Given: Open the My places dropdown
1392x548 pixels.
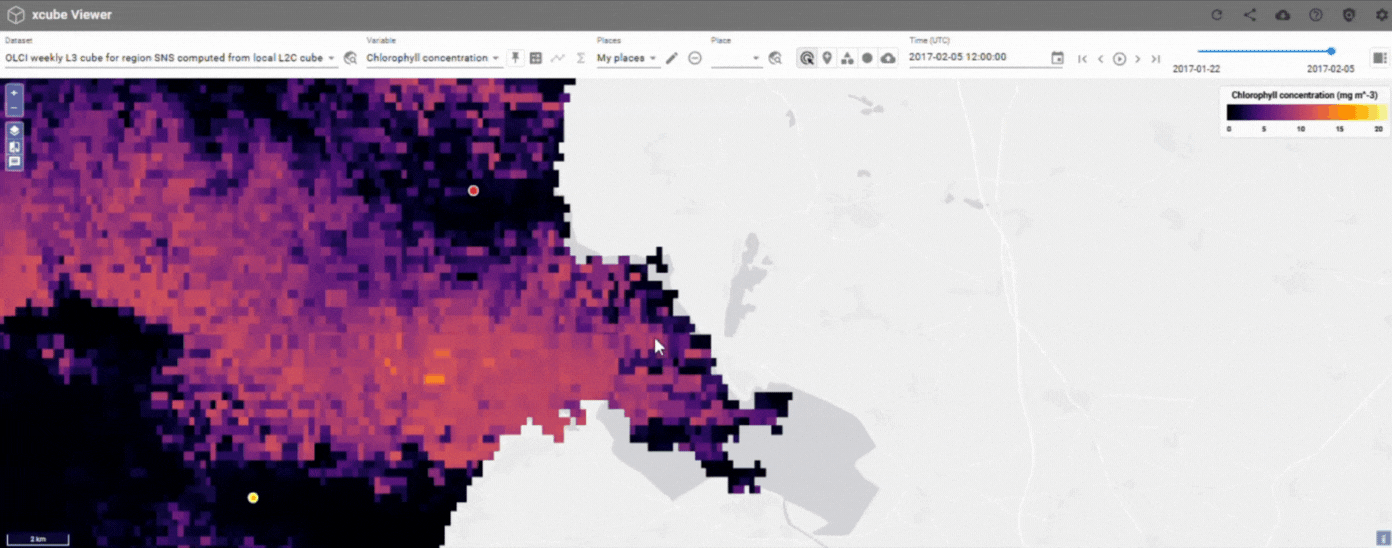Looking at the screenshot, I should 653,59.
